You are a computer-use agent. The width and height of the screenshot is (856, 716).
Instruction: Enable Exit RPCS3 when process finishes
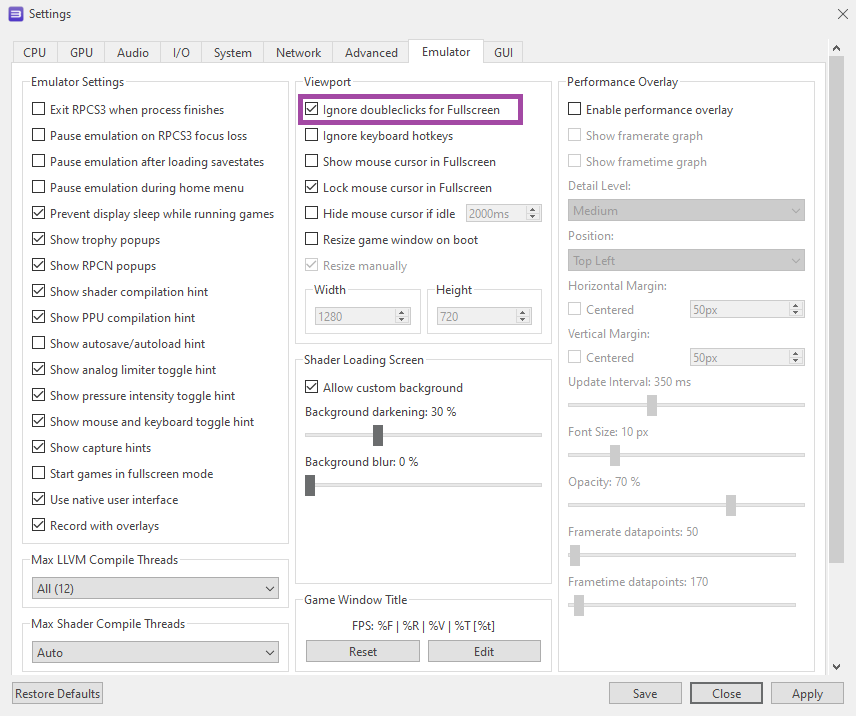click(39, 110)
